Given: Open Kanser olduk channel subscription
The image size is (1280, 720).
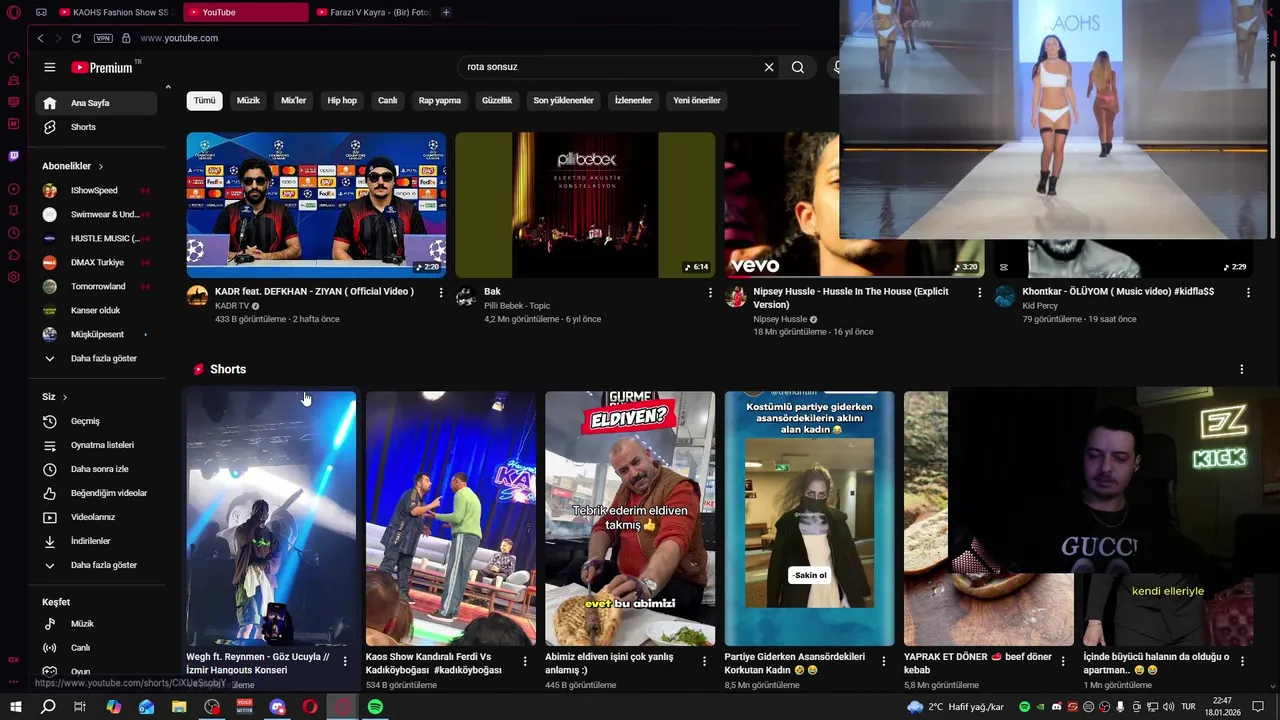Looking at the screenshot, I should [96, 310].
